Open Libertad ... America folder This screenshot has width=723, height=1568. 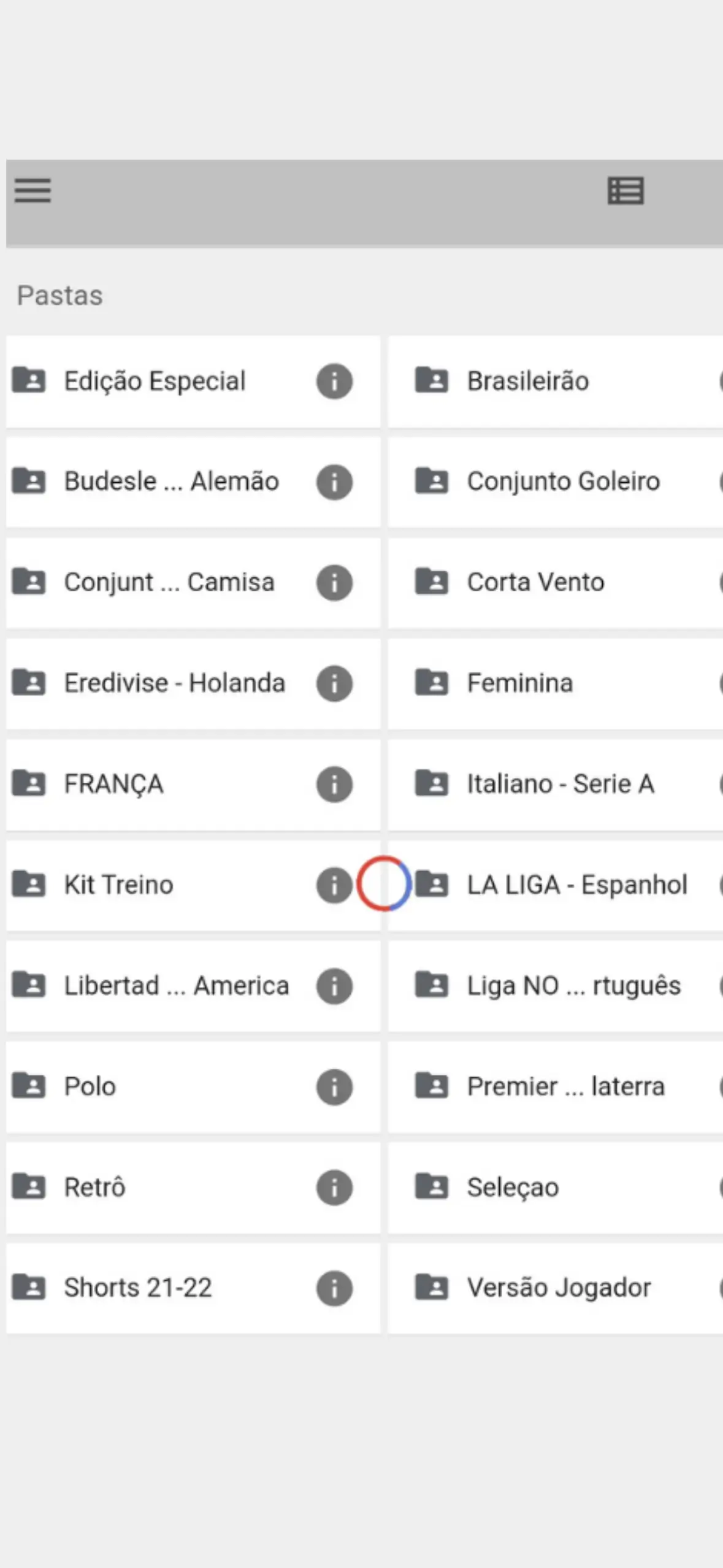(176, 986)
